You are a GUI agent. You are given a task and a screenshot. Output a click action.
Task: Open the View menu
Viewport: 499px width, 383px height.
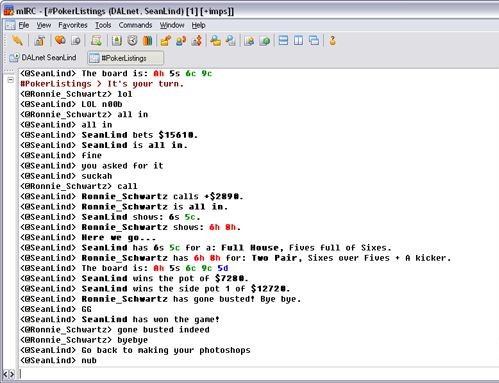(x=44, y=25)
